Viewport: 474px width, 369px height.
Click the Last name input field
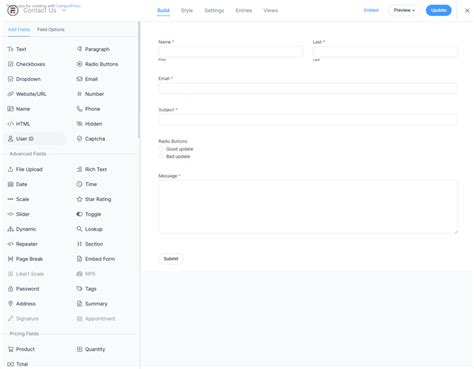tap(385, 52)
